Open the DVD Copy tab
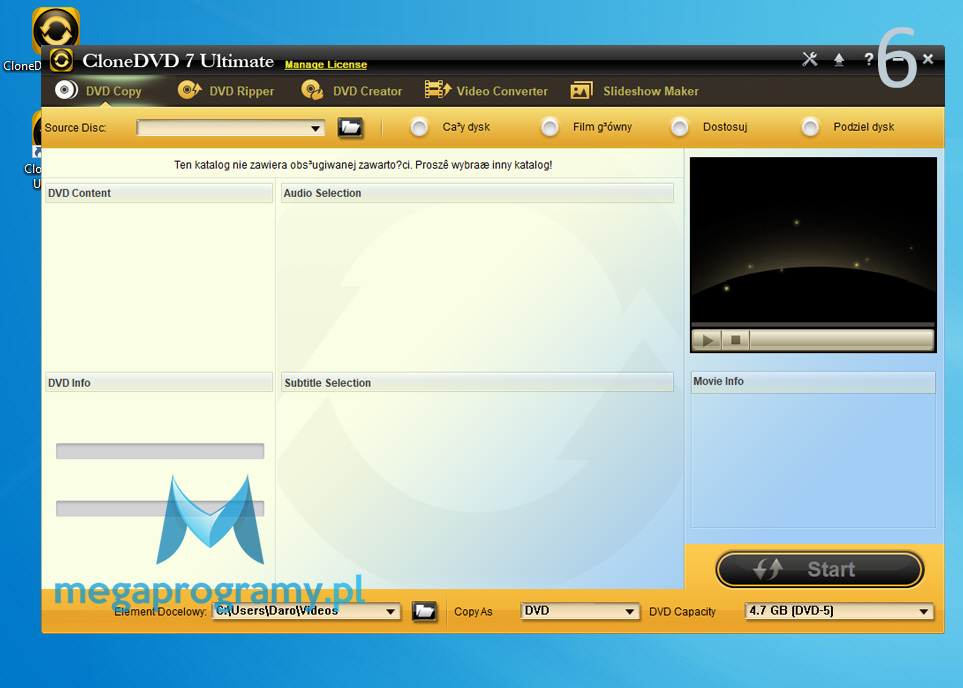This screenshot has height=688, width=963. [x=98, y=91]
